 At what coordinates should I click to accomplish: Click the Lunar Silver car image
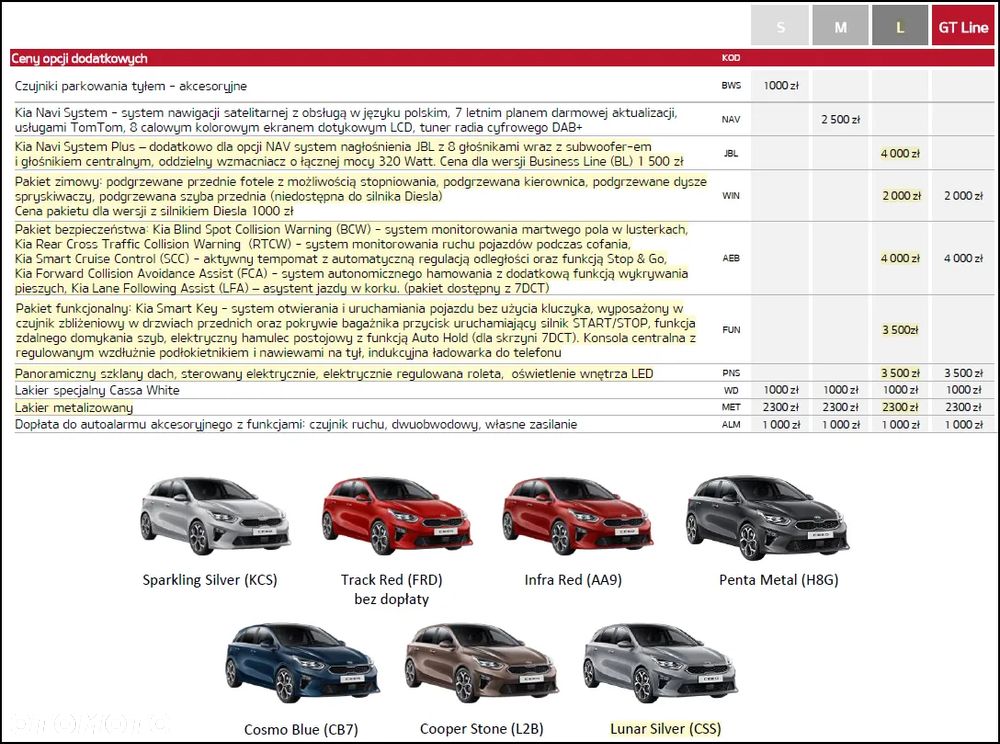(661, 663)
